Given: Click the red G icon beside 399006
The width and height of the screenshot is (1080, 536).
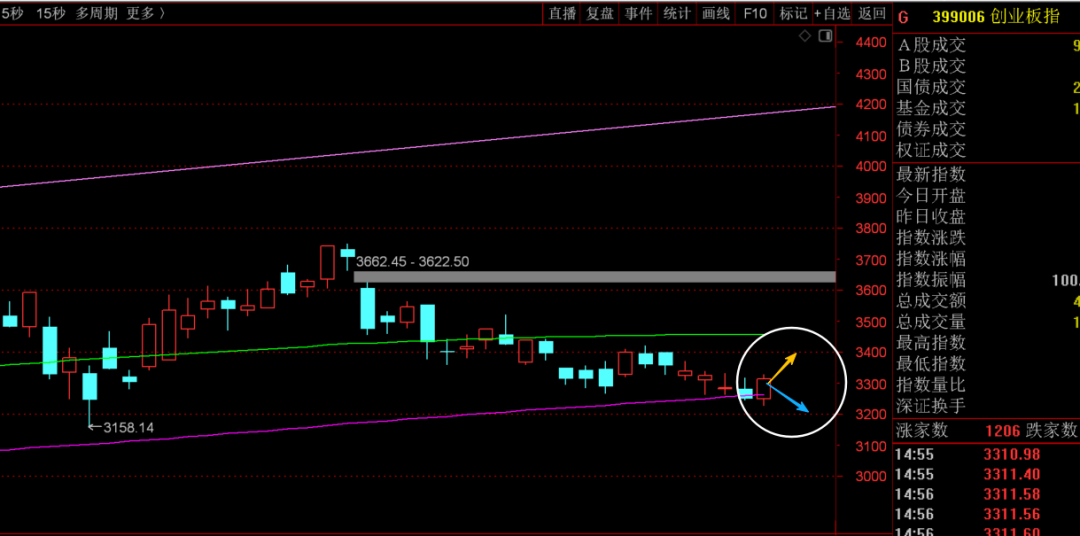Looking at the screenshot, I should 904,17.
